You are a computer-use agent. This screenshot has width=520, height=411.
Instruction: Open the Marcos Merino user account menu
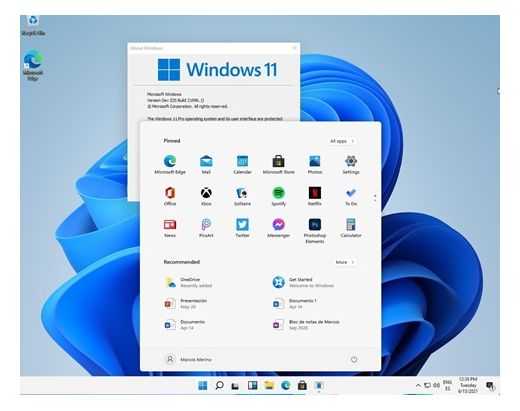pos(189,359)
